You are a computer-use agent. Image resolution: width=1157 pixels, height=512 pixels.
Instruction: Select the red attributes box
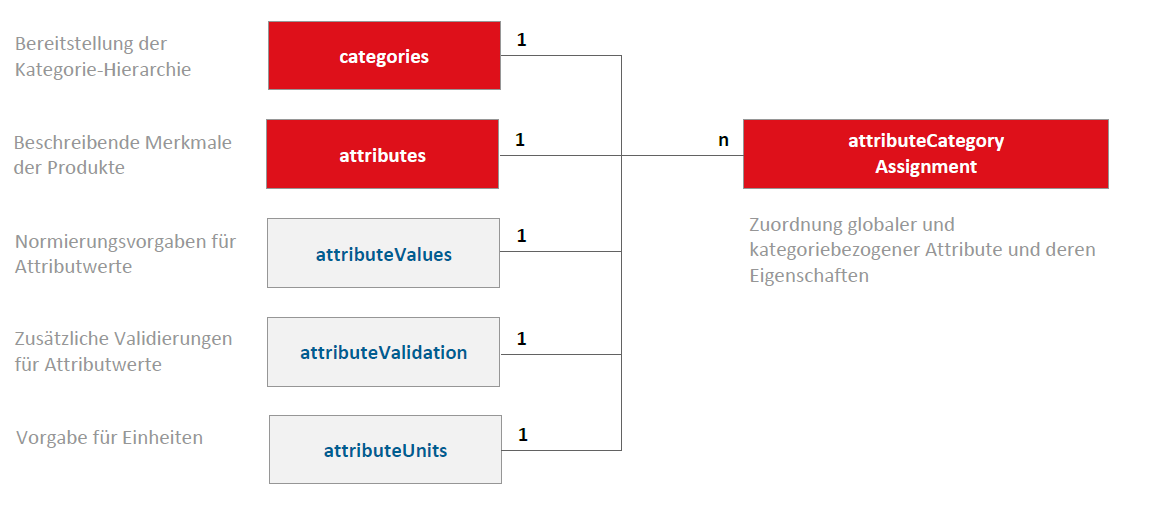pyautogui.click(x=382, y=154)
